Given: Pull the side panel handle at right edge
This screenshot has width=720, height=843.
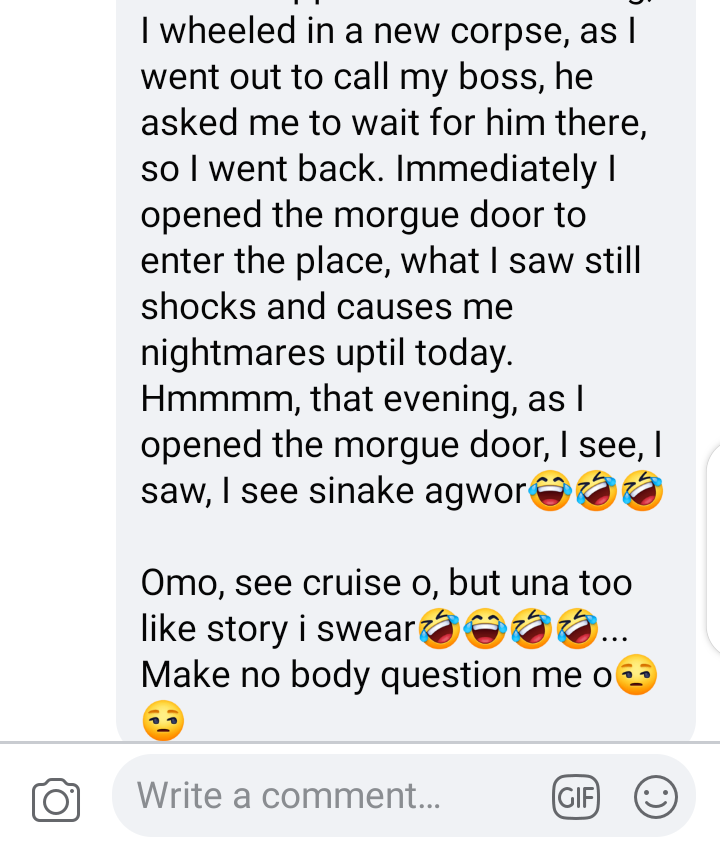Looking at the screenshot, I should pos(714,549).
